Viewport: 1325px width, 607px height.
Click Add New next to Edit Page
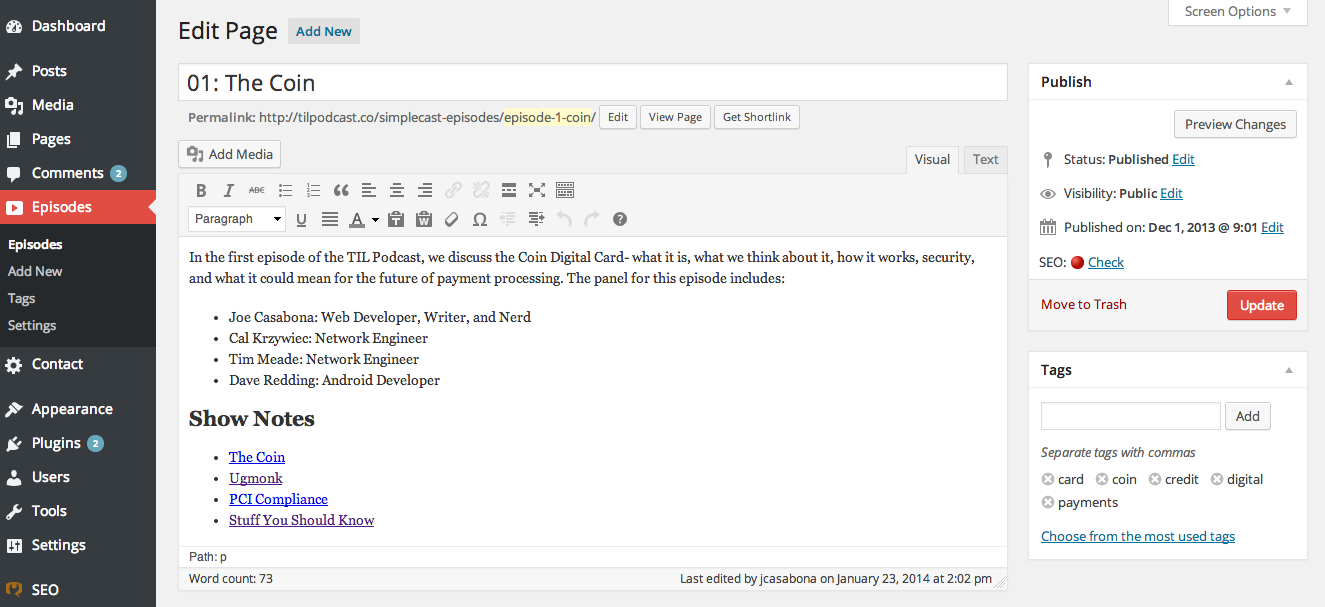coord(324,31)
